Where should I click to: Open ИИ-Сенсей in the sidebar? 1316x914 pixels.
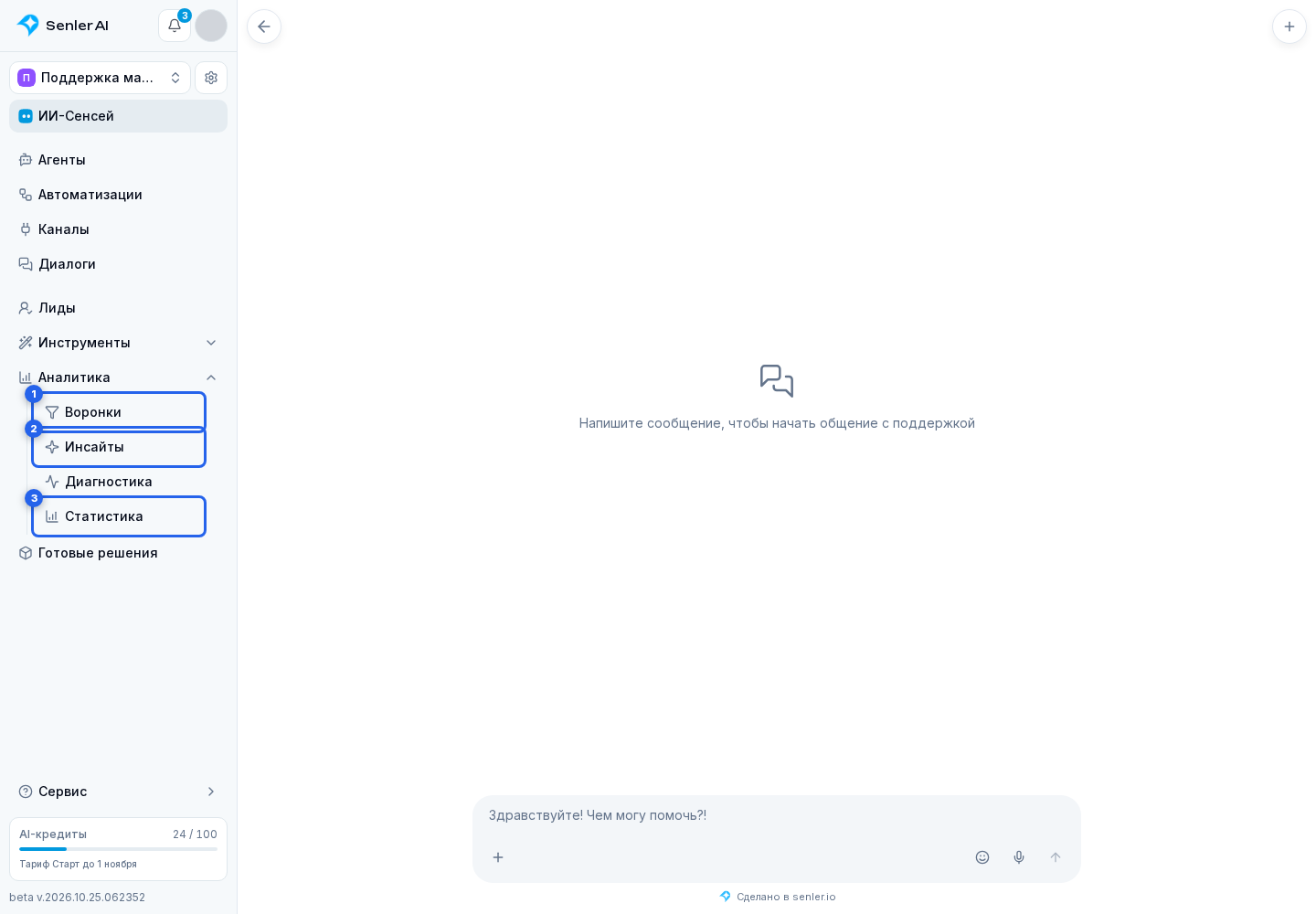click(x=118, y=116)
